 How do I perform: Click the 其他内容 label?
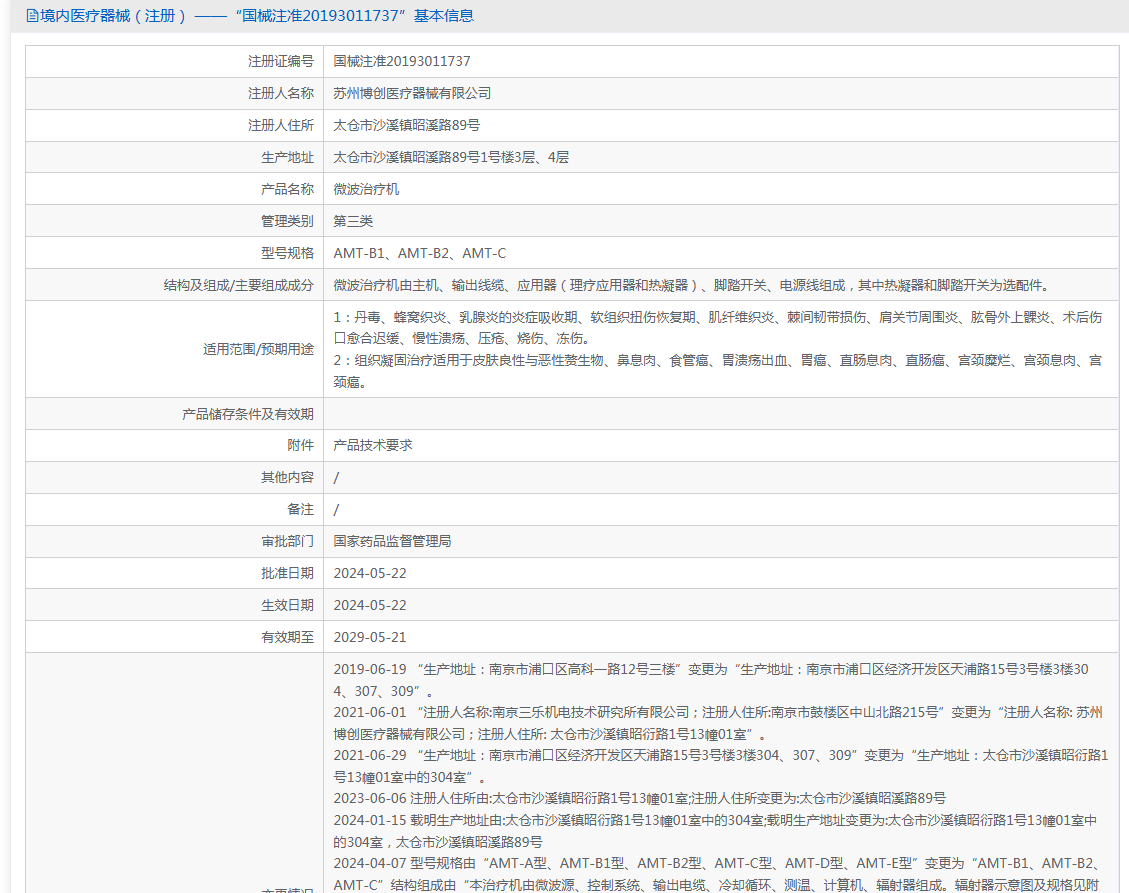[x=287, y=477]
